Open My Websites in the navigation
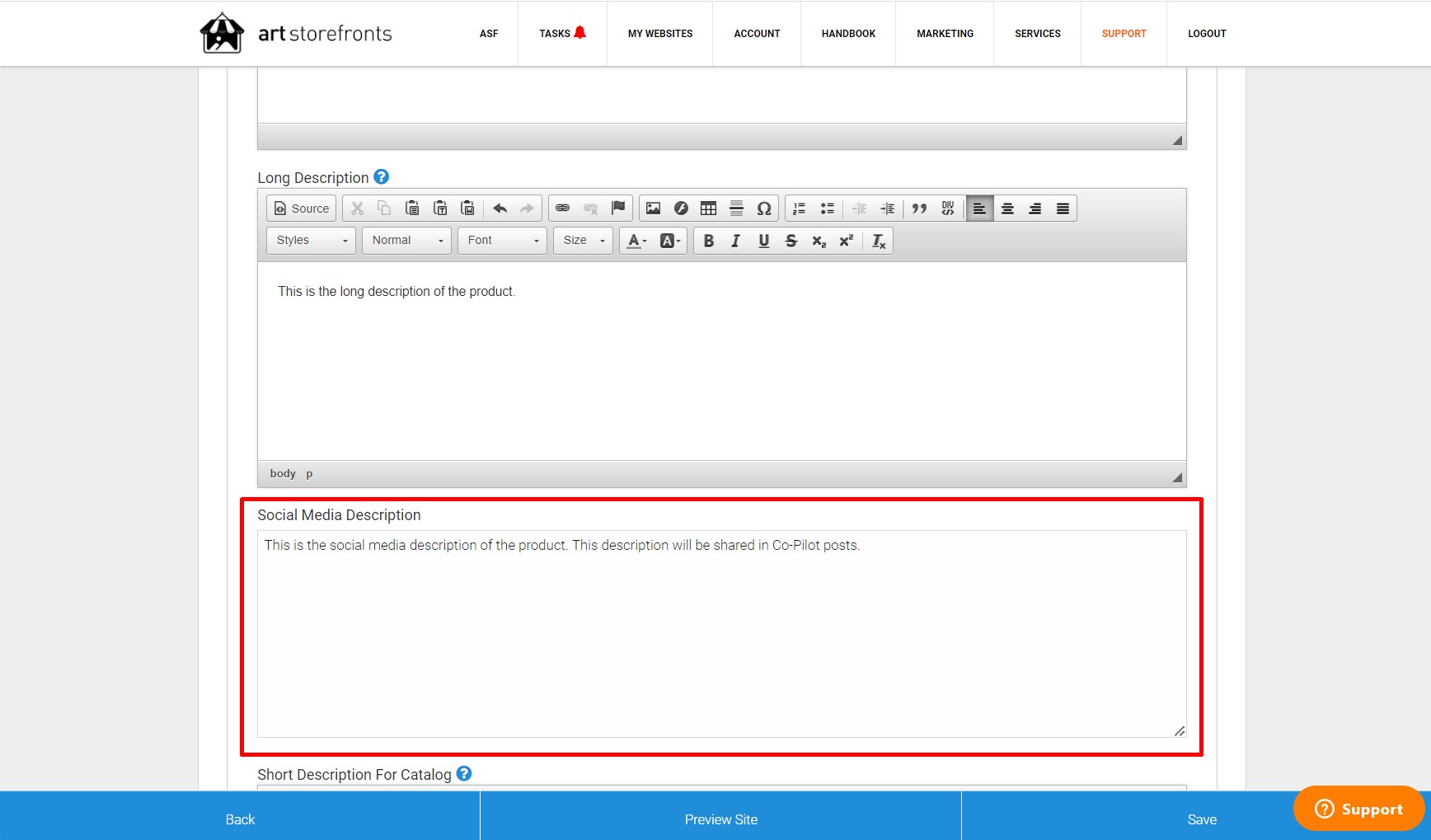Image resolution: width=1431 pixels, height=840 pixels. click(660, 34)
